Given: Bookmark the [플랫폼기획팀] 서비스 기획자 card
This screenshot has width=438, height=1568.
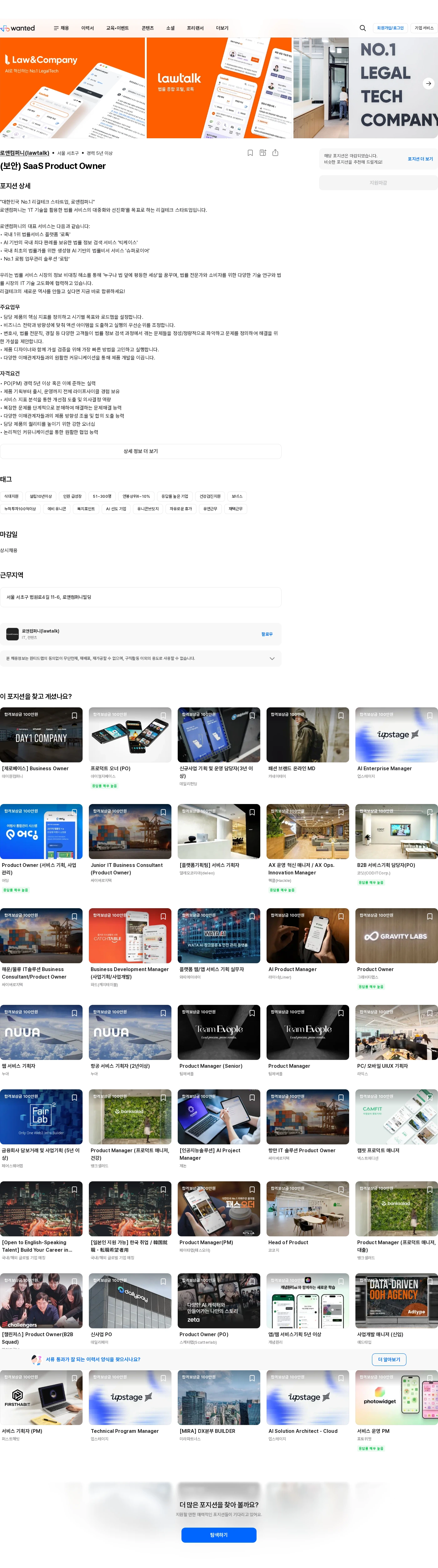Looking at the screenshot, I should pyautogui.click(x=252, y=812).
